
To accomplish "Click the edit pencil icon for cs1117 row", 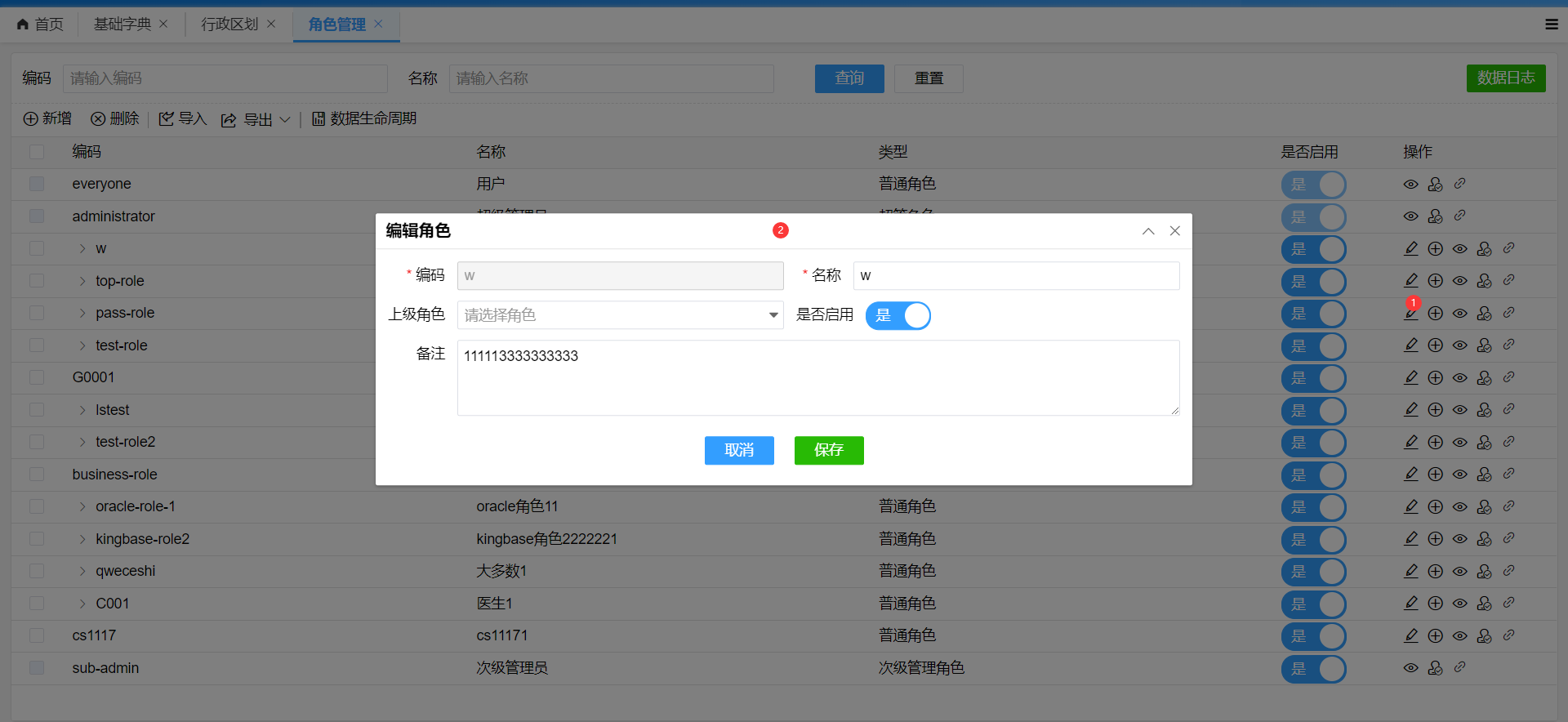I will pyautogui.click(x=1410, y=635).
